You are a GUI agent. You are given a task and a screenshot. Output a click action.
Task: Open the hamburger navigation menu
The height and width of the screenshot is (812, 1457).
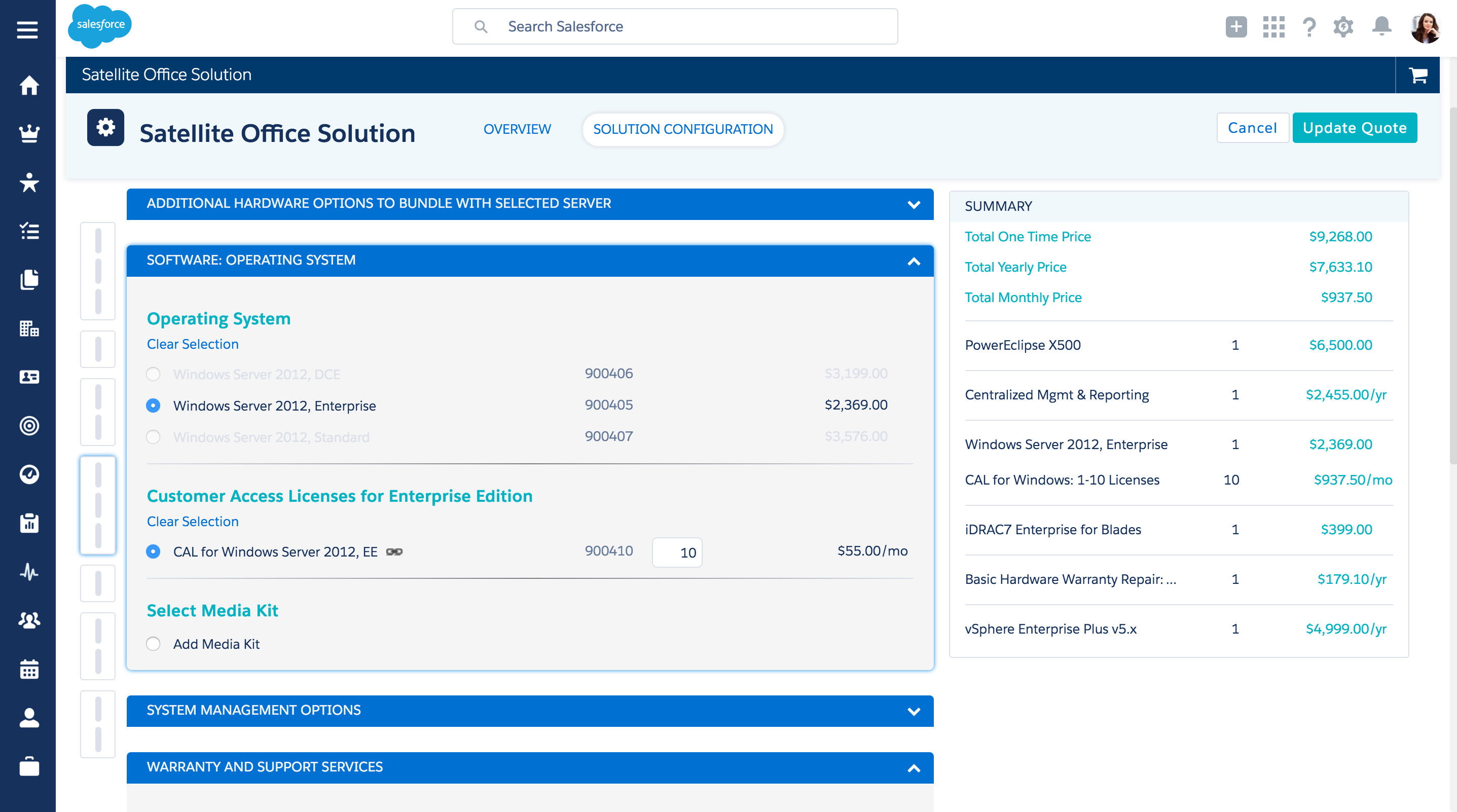click(x=27, y=29)
